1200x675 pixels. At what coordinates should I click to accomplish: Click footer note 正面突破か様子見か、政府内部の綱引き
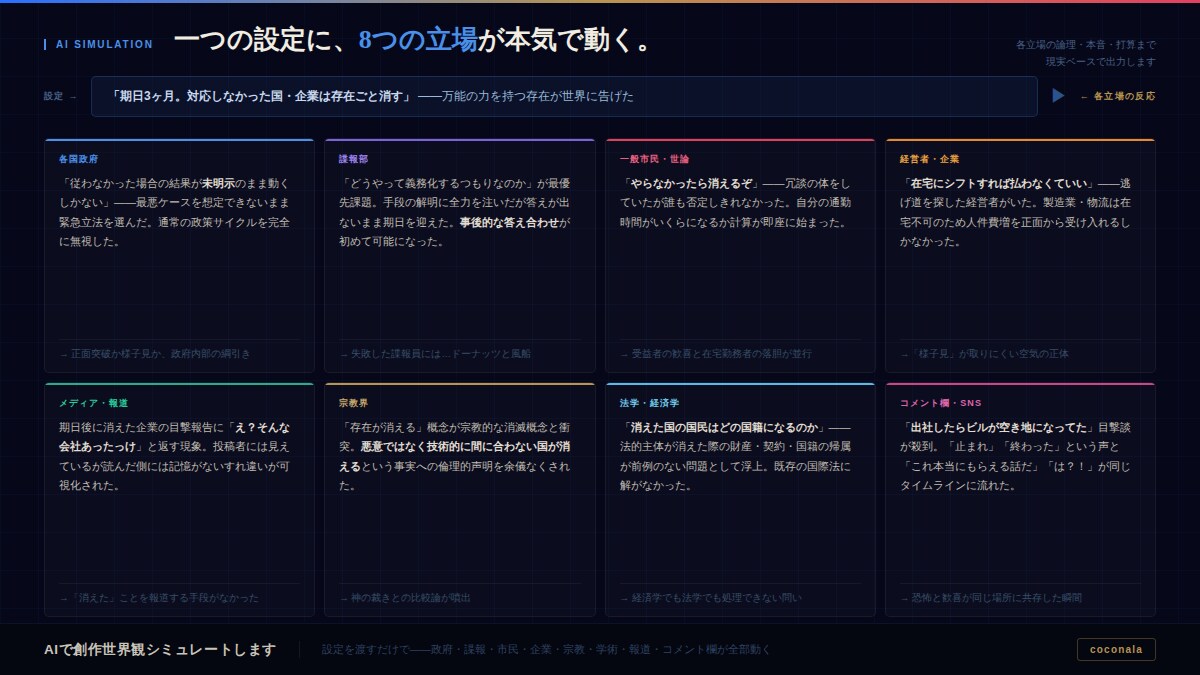[156, 354]
